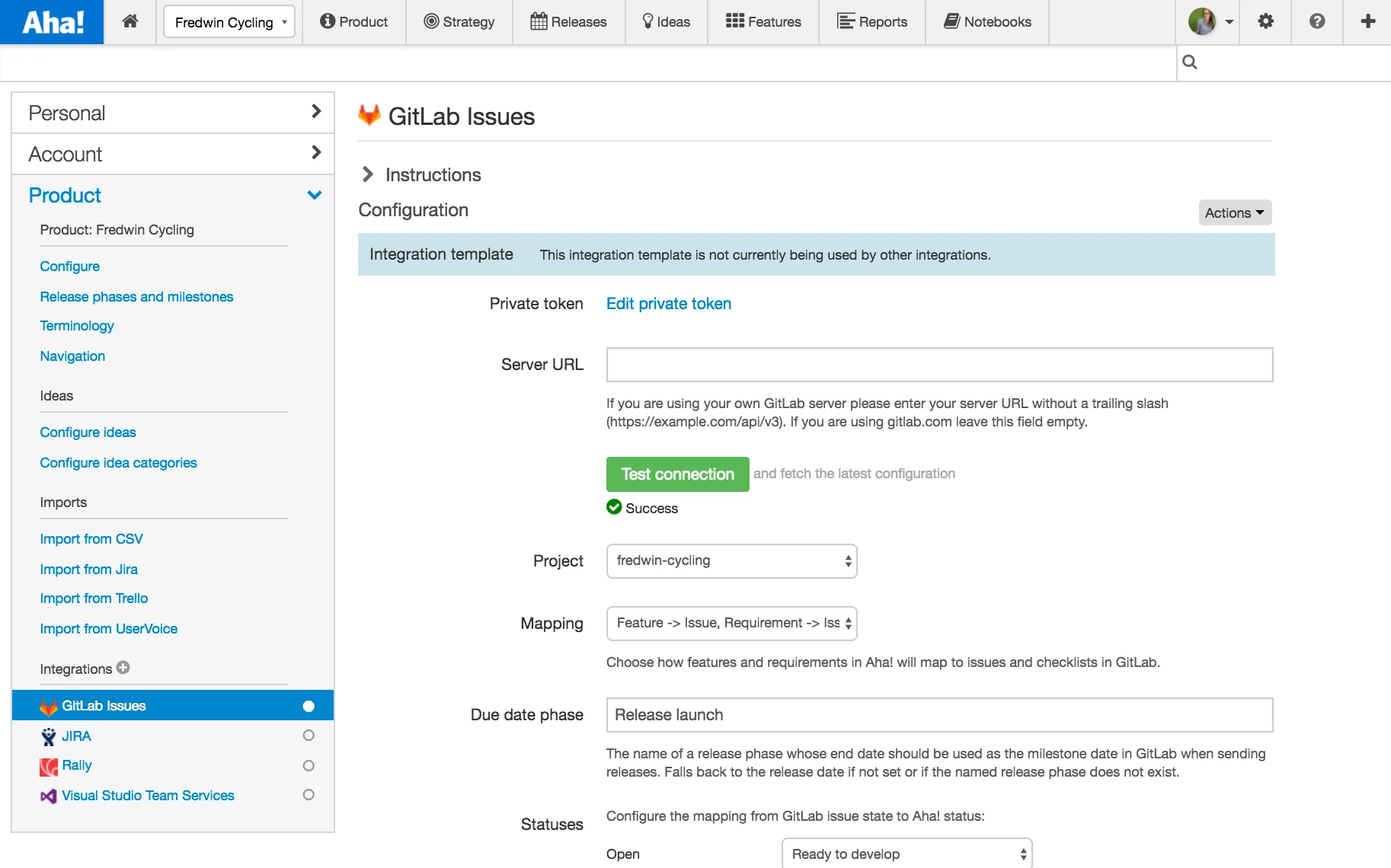This screenshot has width=1391, height=868.
Task: Open the Mapping dropdown
Action: tap(732, 624)
